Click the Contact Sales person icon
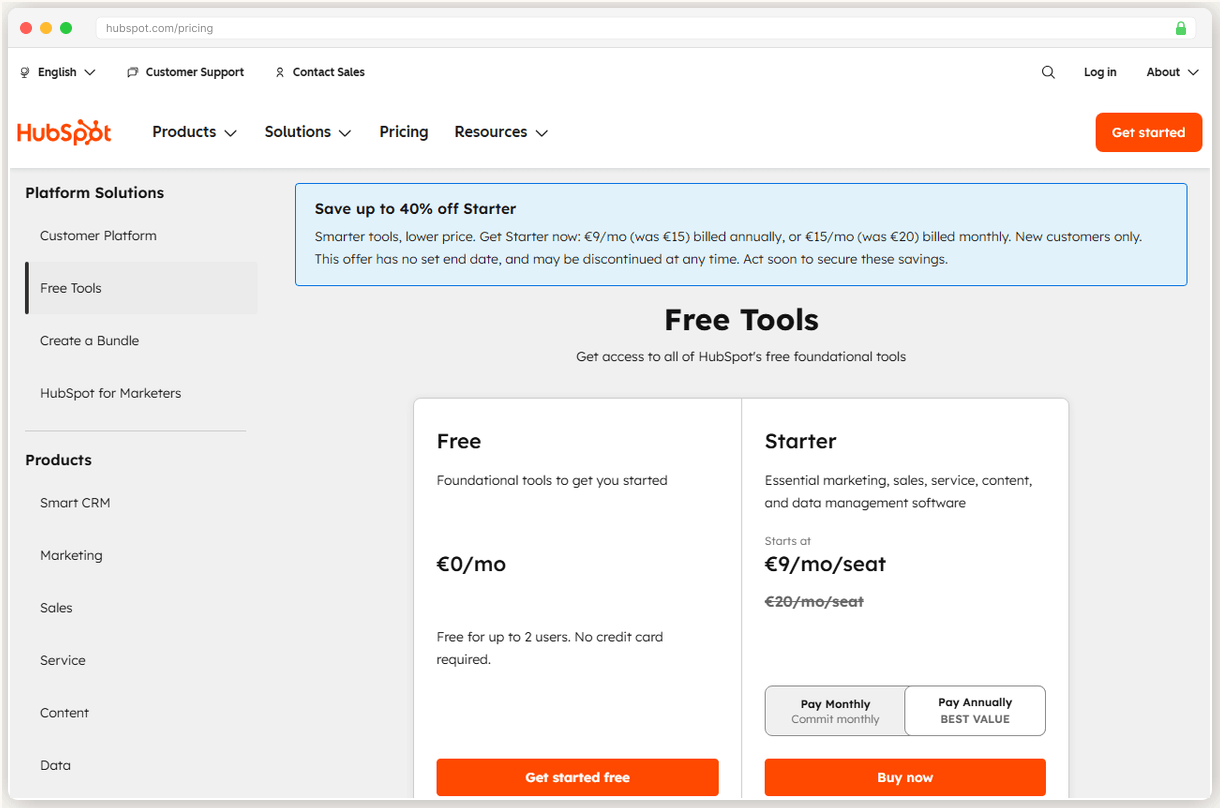Screen dimensions: 1220x808 coord(280,72)
